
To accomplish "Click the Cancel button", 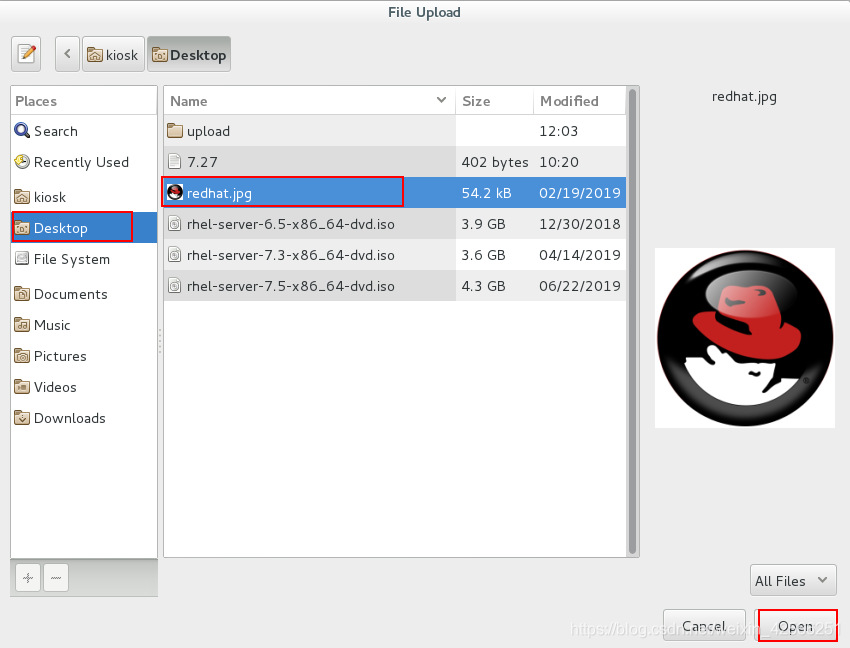I will [704, 626].
